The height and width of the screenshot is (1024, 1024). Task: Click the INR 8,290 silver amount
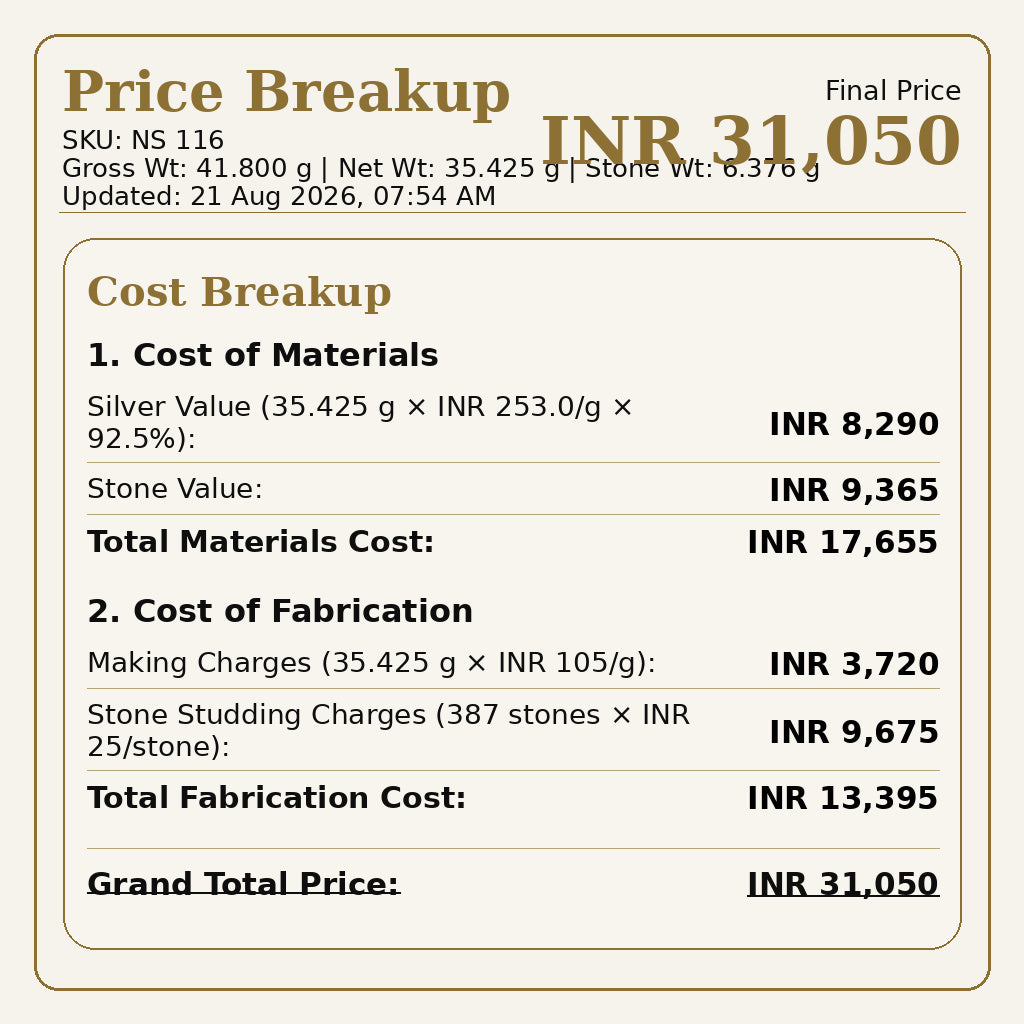point(854,424)
